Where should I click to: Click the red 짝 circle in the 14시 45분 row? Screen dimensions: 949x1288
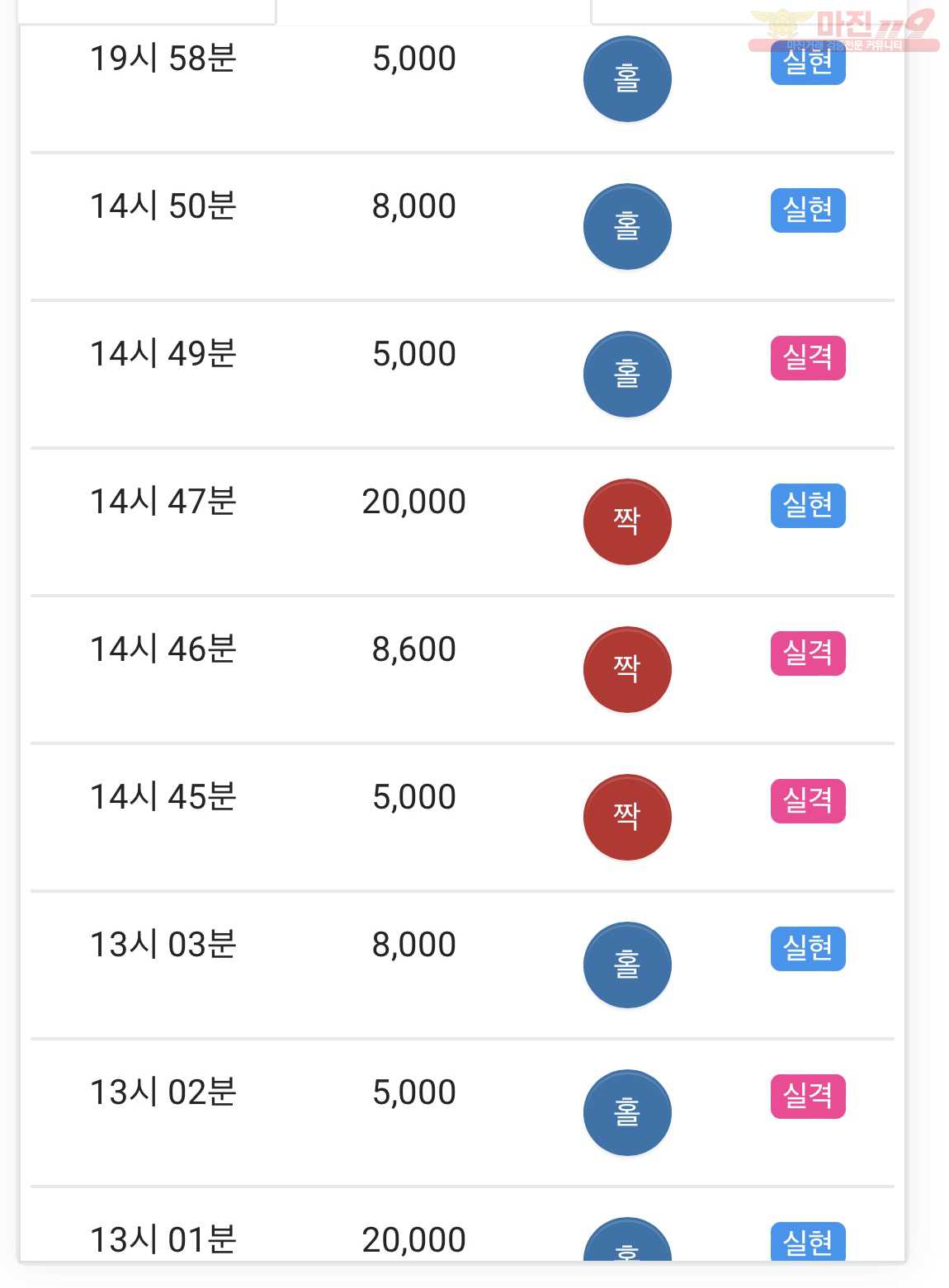coord(627,818)
